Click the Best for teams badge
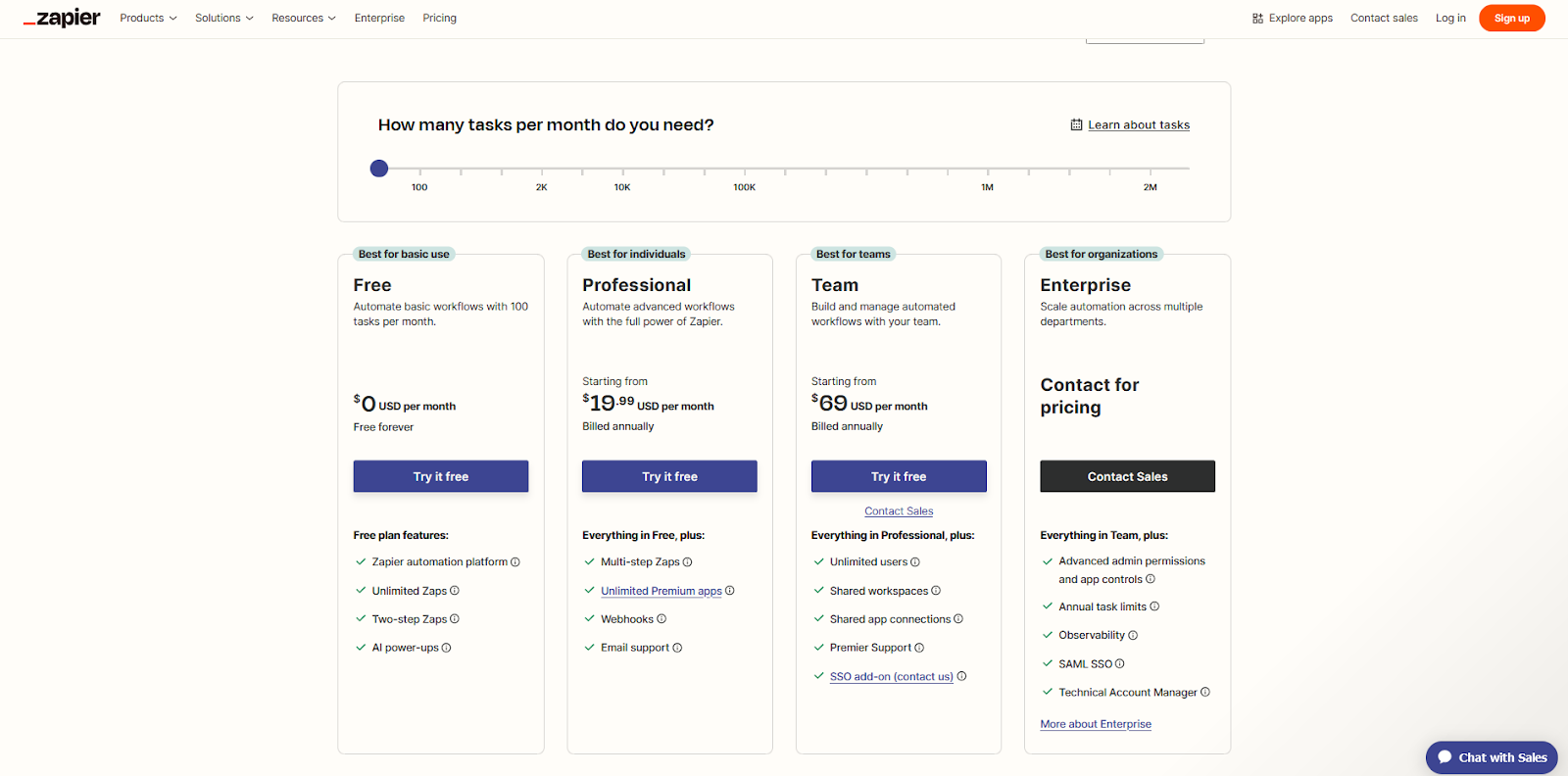 coord(854,254)
